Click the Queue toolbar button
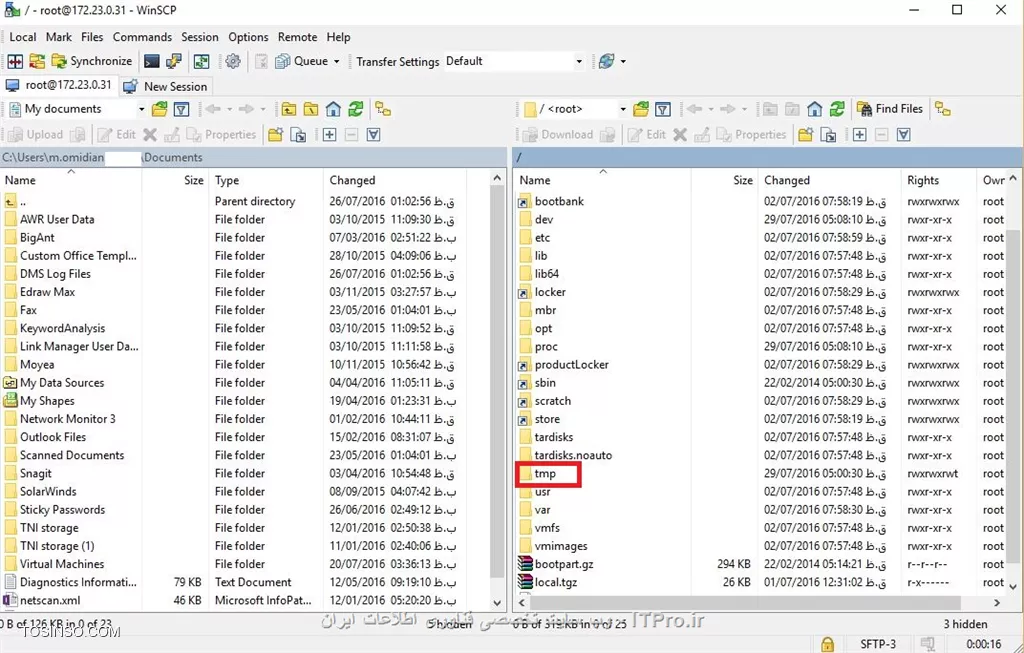 pyautogui.click(x=302, y=61)
